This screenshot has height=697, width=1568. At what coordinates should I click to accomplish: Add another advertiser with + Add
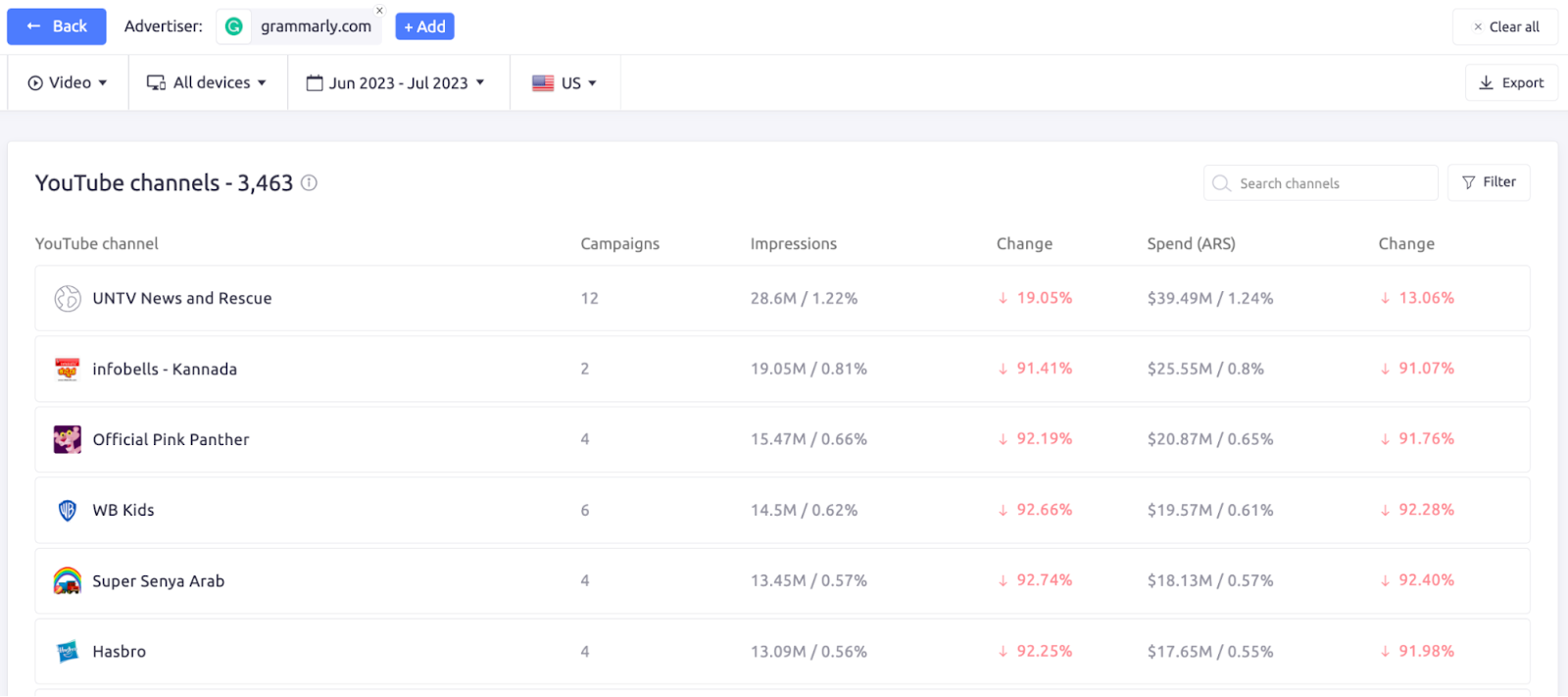(424, 26)
